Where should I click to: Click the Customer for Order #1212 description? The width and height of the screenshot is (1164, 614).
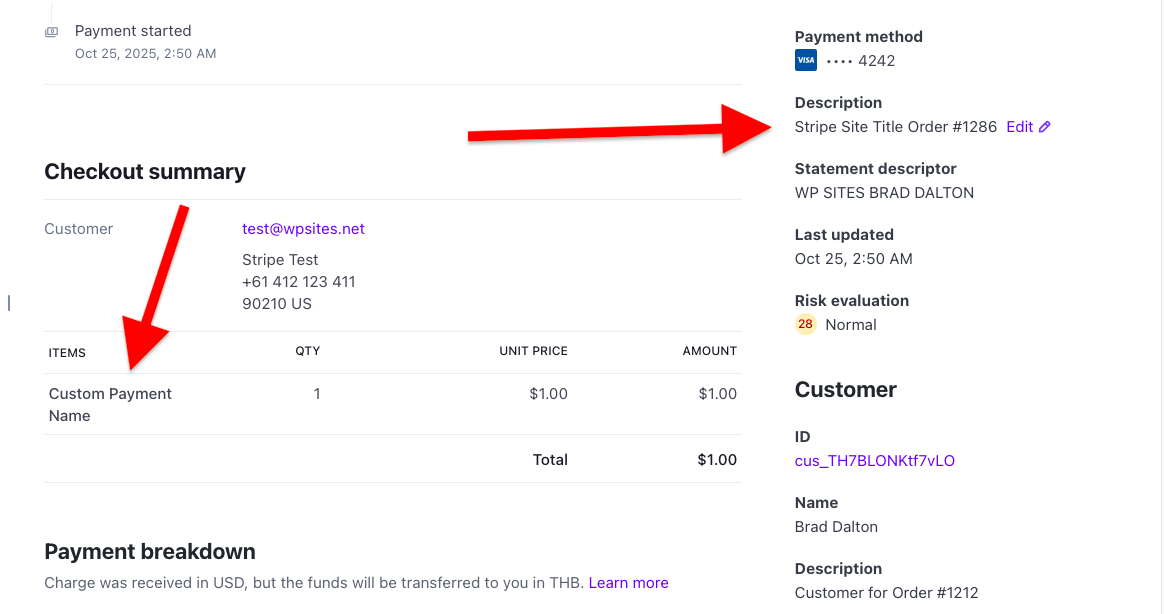(884, 593)
